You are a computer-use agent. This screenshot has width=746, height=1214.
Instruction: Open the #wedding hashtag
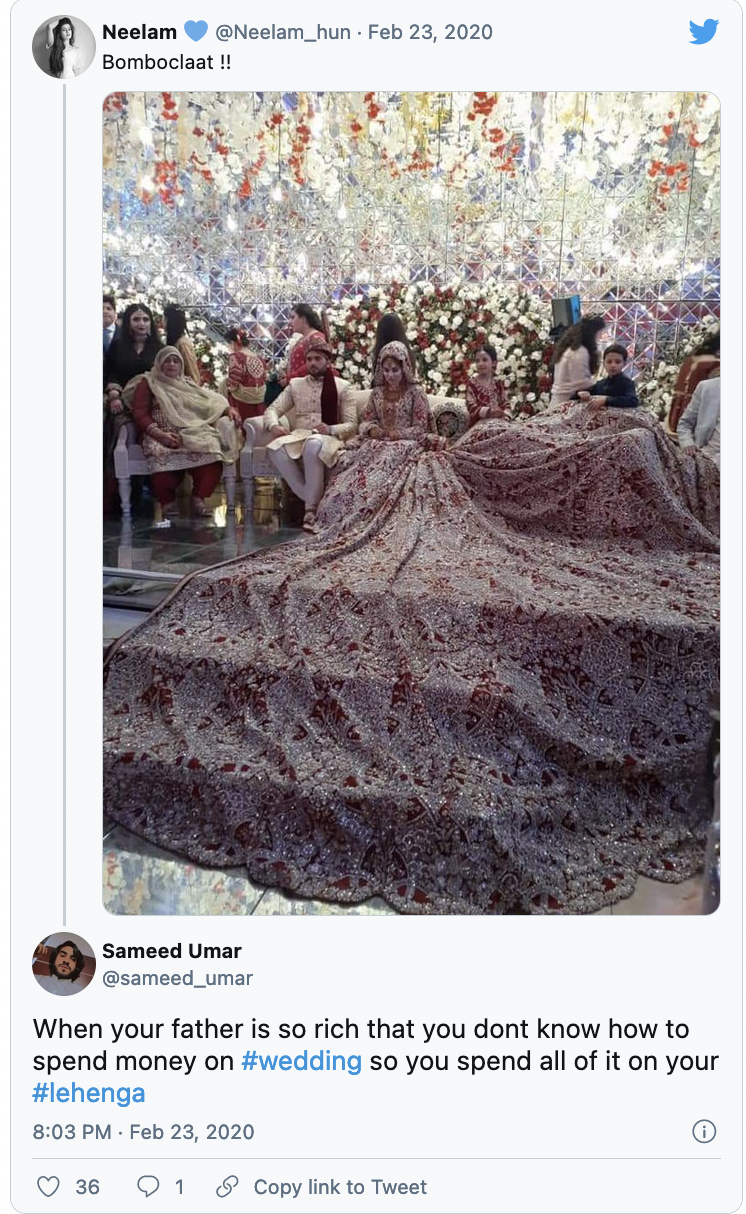coord(301,1061)
